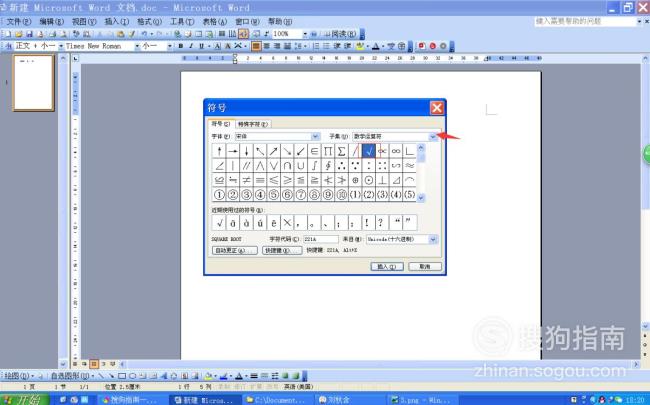The image size is (650, 405).
Task: Open the 文件 File menu
Action: [x=19, y=22]
